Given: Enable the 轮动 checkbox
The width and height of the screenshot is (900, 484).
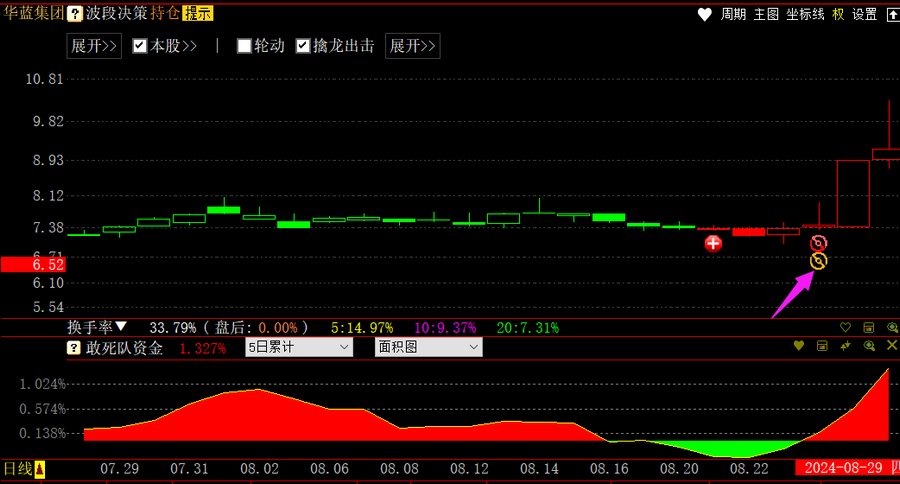Looking at the screenshot, I should coord(244,46).
